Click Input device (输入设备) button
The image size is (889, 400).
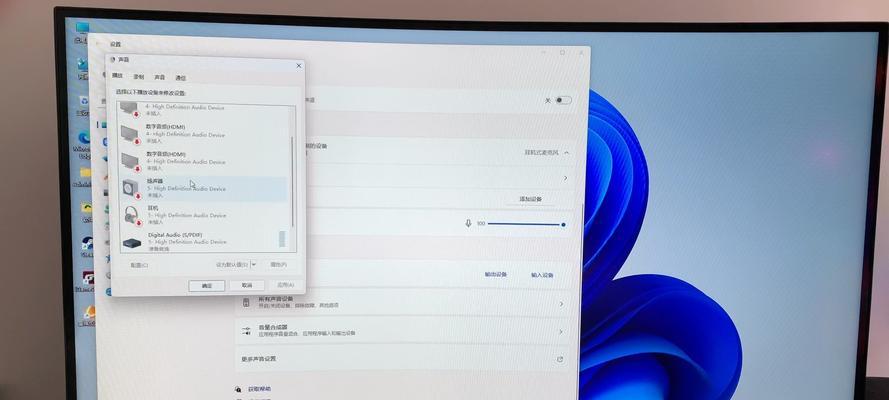tap(542, 275)
